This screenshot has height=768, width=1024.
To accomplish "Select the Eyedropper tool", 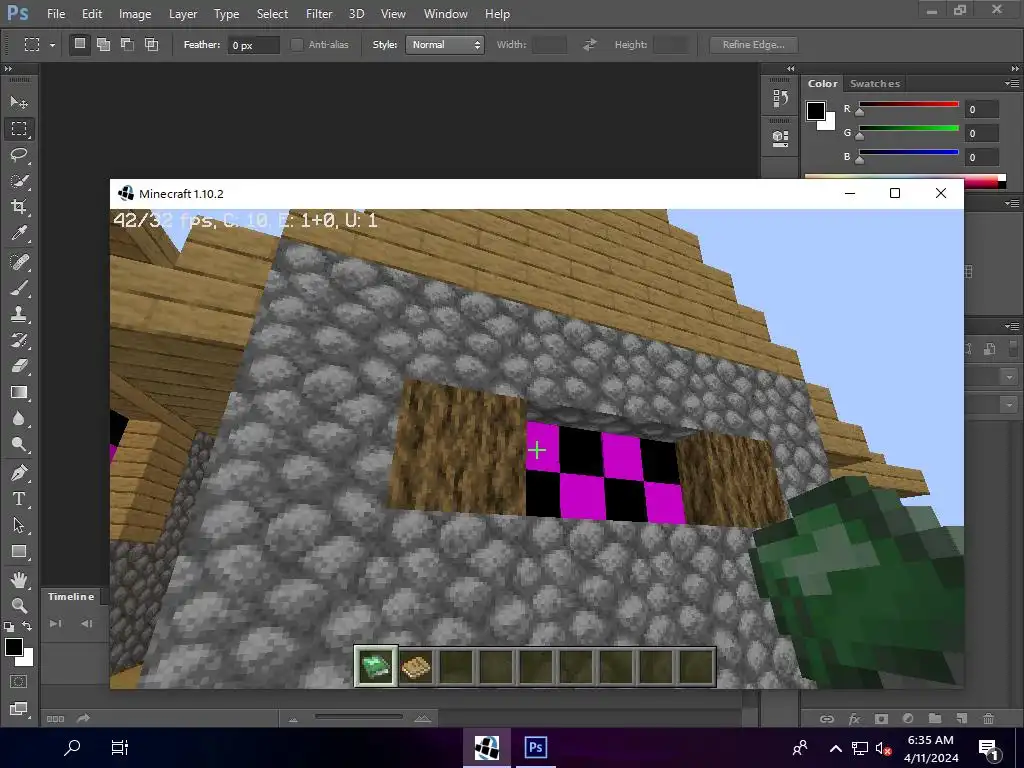I will (x=19, y=233).
